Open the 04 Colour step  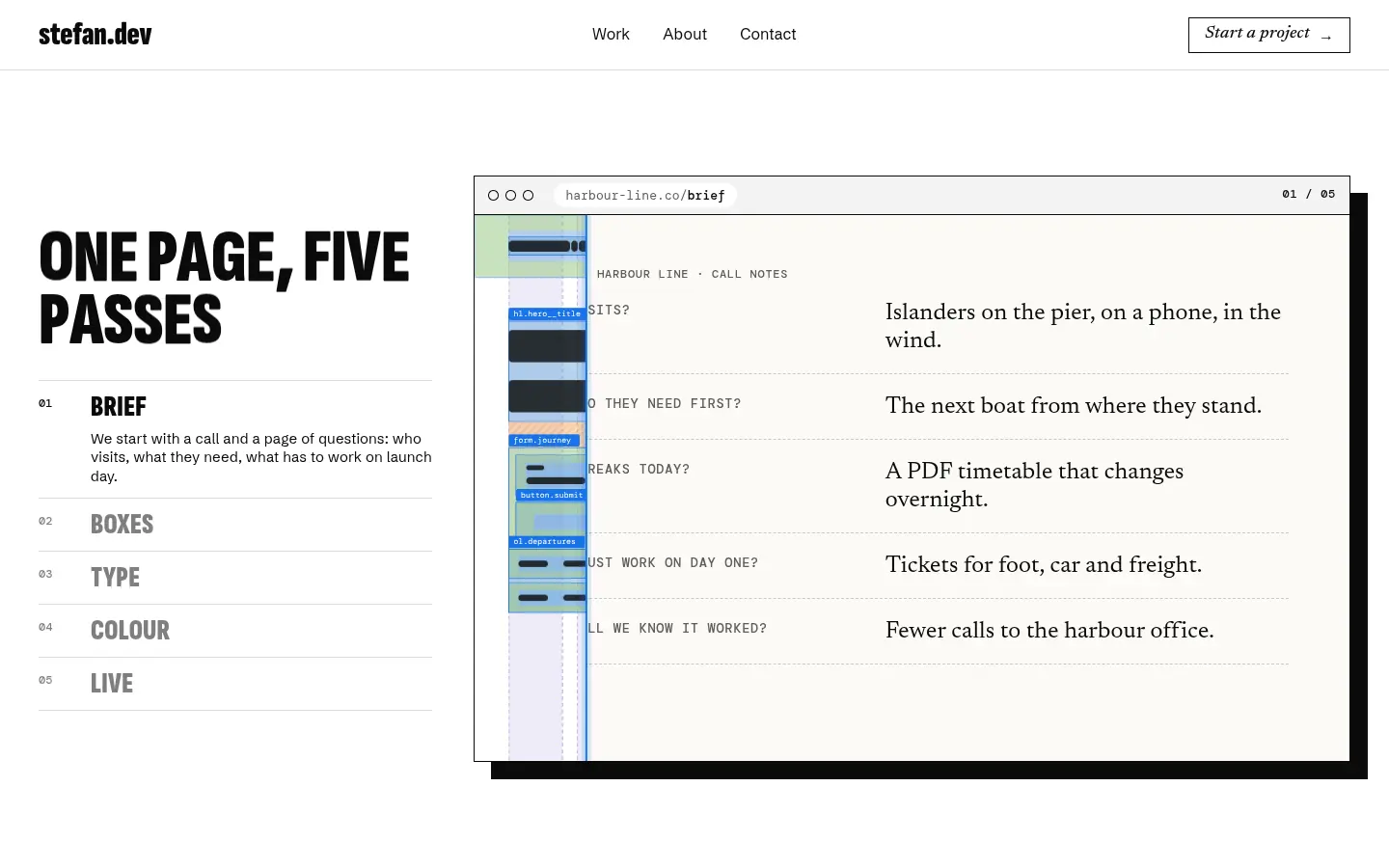[235, 631]
